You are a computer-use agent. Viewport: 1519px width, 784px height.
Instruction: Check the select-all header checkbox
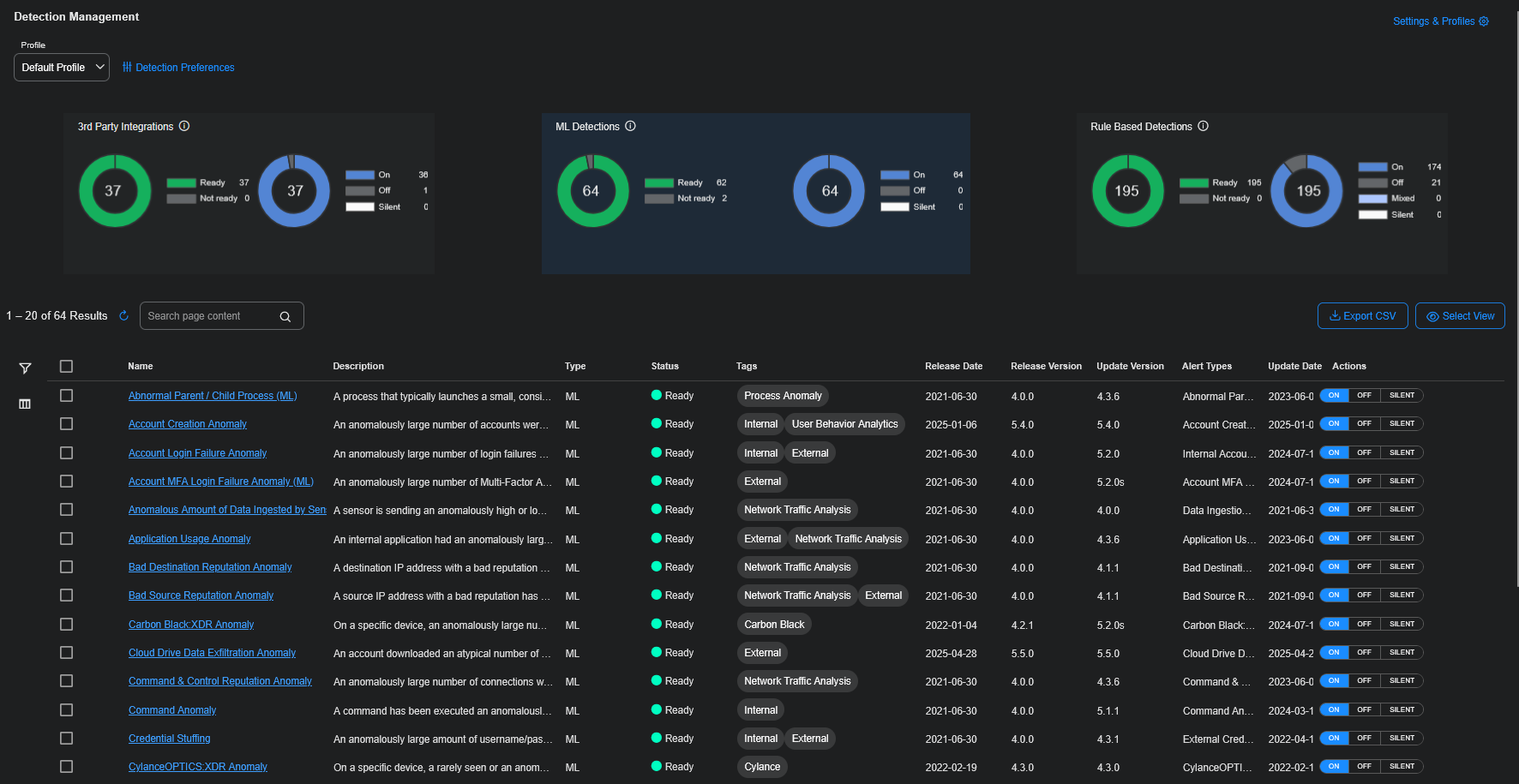66,367
